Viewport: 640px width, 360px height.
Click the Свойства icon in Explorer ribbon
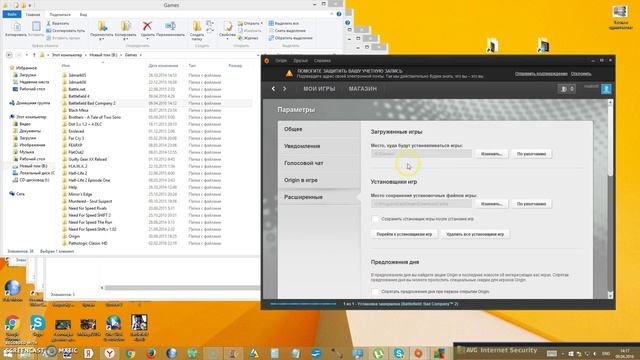click(227, 27)
